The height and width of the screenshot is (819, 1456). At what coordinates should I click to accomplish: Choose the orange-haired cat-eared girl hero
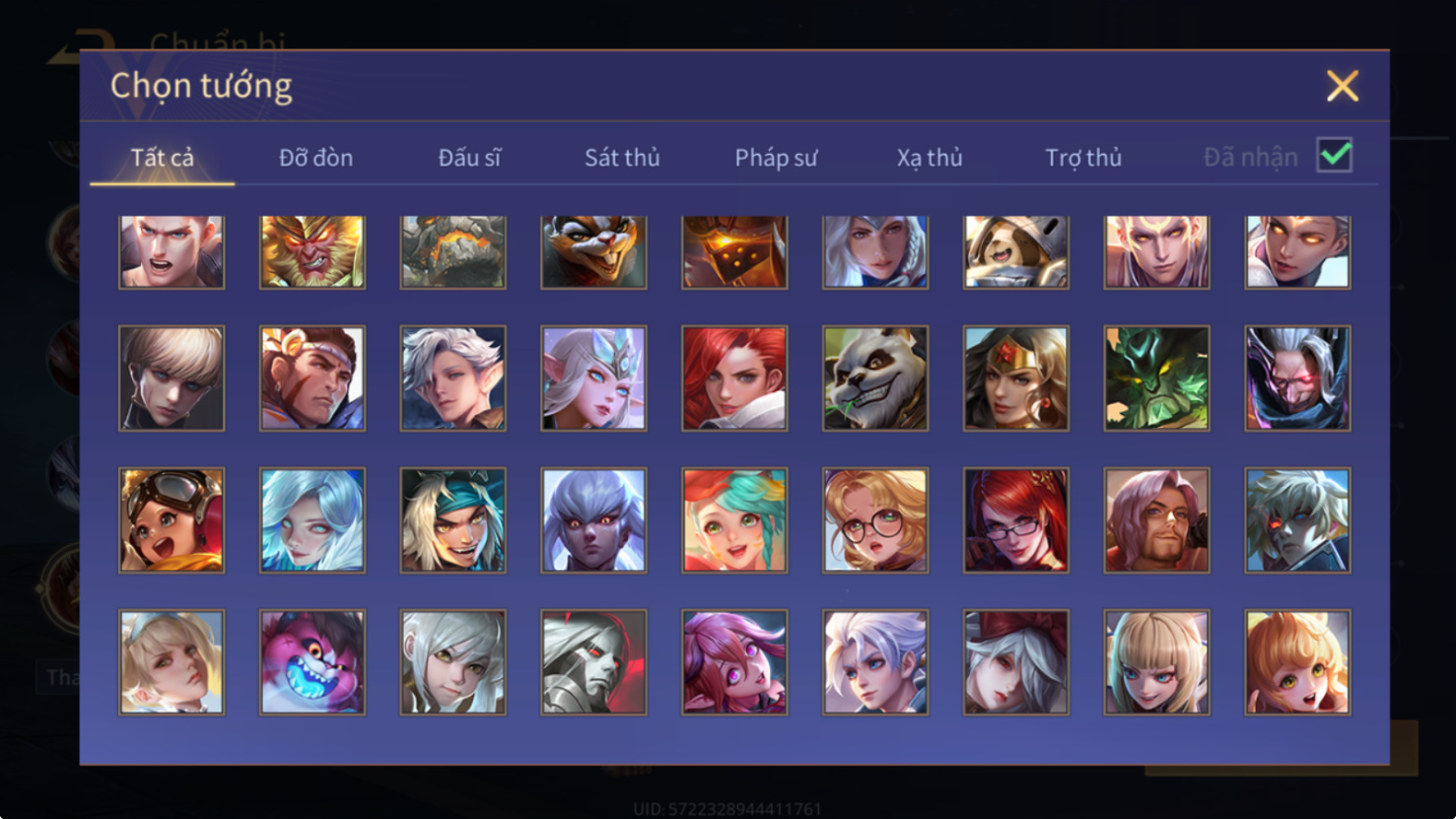pyautogui.click(x=1297, y=662)
